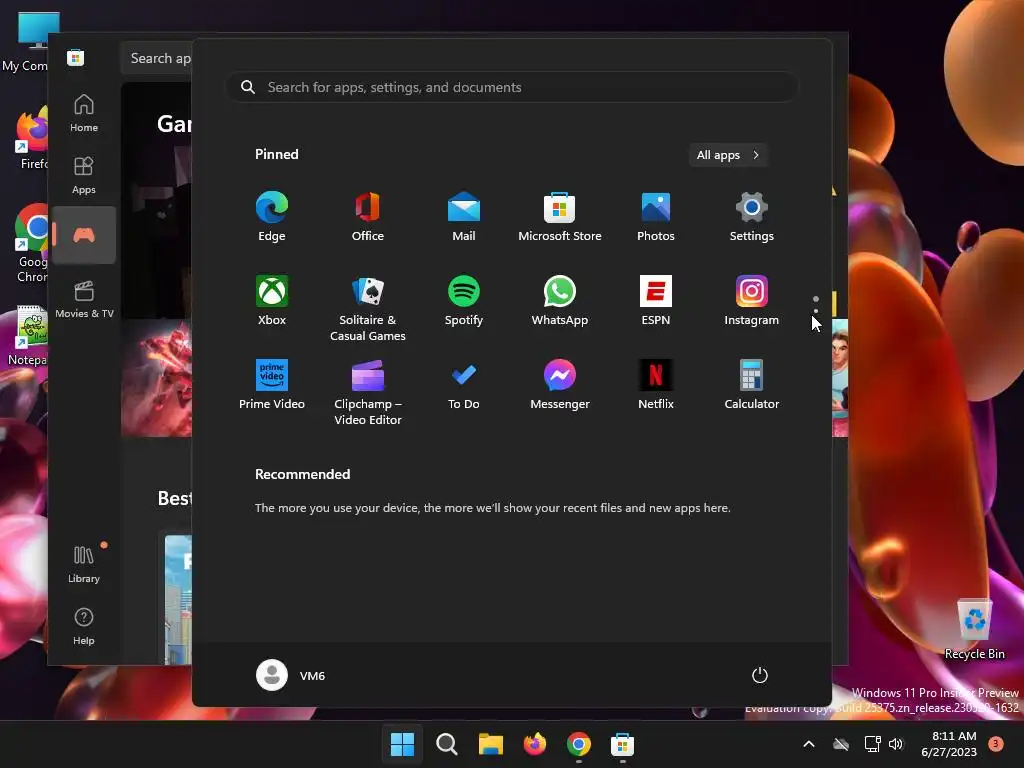Open the To Do app

click(x=464, y=385)
